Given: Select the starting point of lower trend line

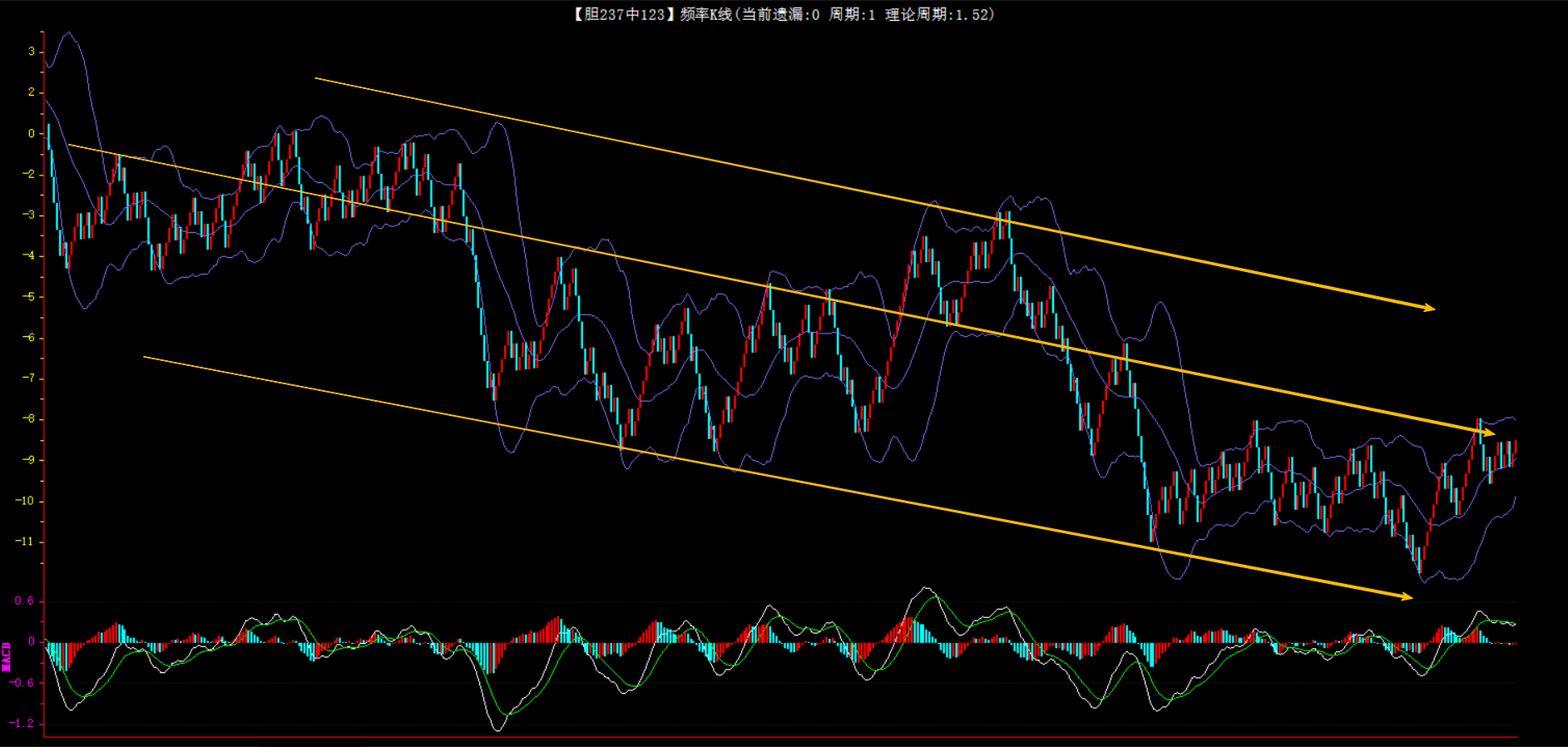Looking at the screenshot, I should [144, 357].
